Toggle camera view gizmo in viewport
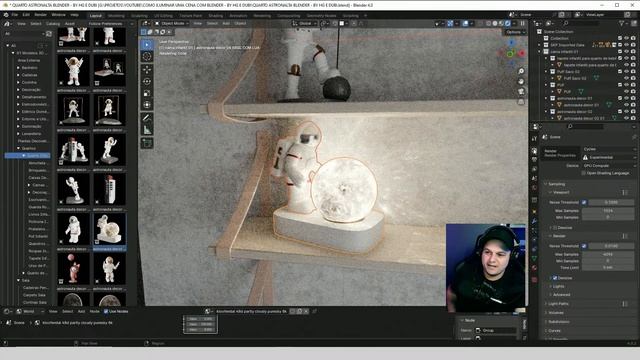The width and height of the screenshot is (640, 360). (x=521, y=91)
